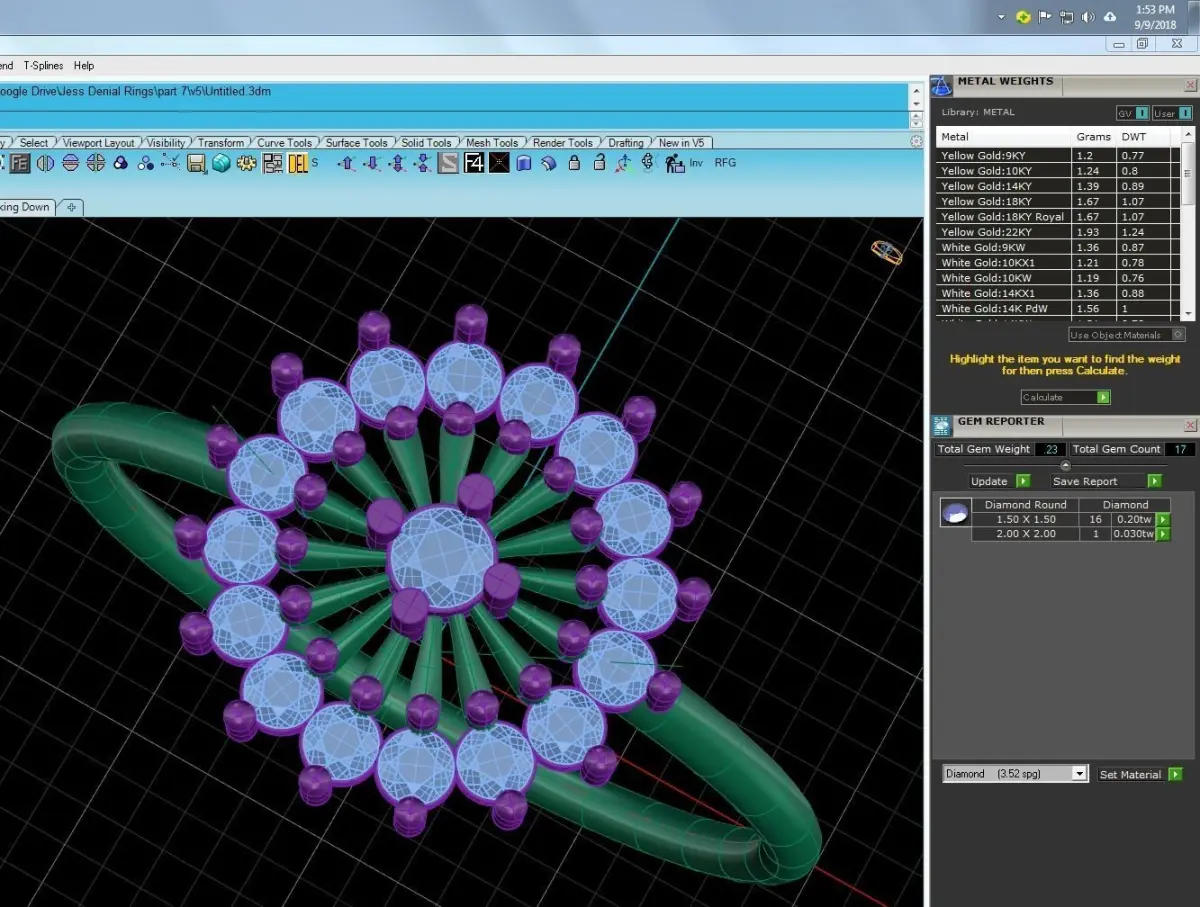Expand the 1.50 X 1.50 diamond row arrow
The height and width of the screenshot is (907, 1200).
coord(1162,519)
